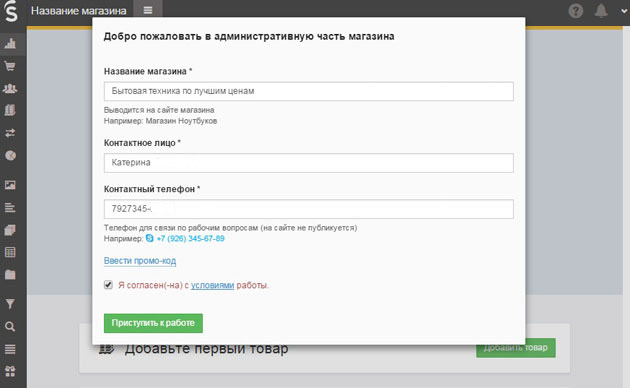Open the list lines sidebar icon

(x=10, y=349)
